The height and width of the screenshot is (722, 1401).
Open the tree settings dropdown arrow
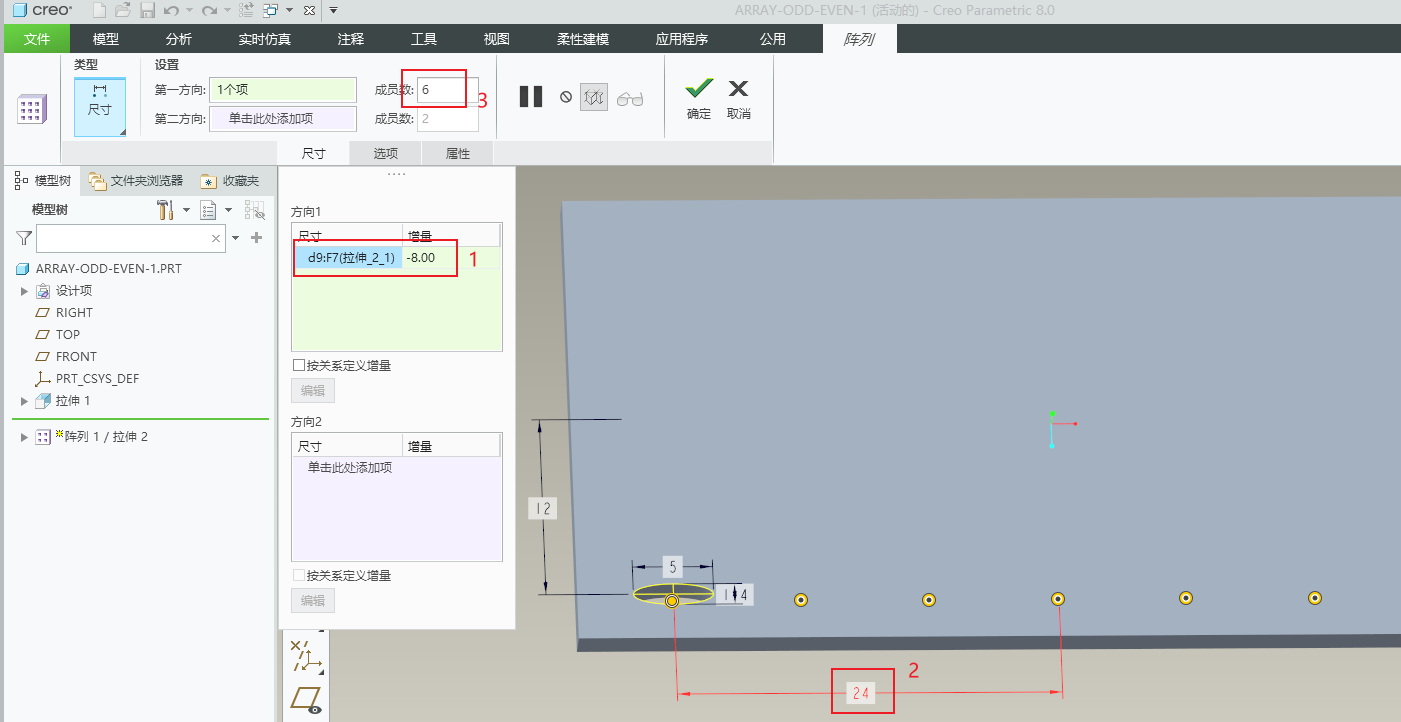tap(187, 210)
